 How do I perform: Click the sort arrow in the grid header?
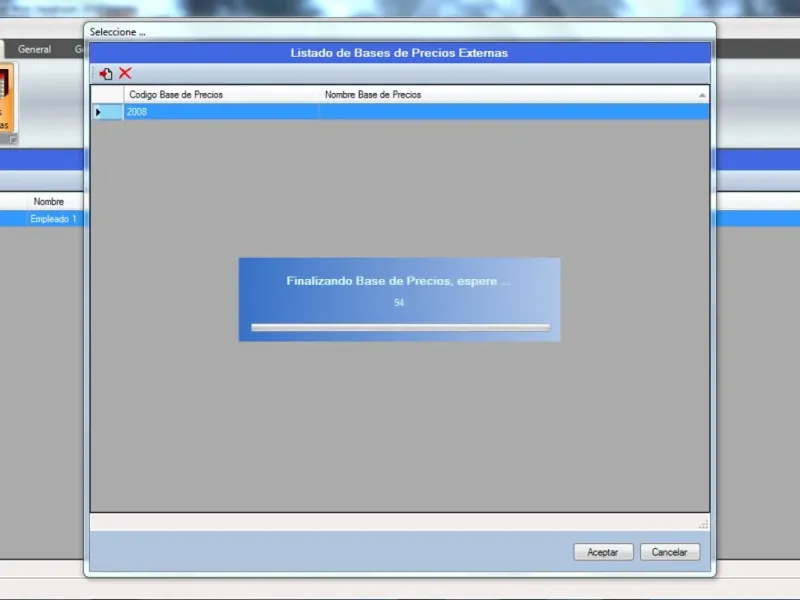click(702, 95)
